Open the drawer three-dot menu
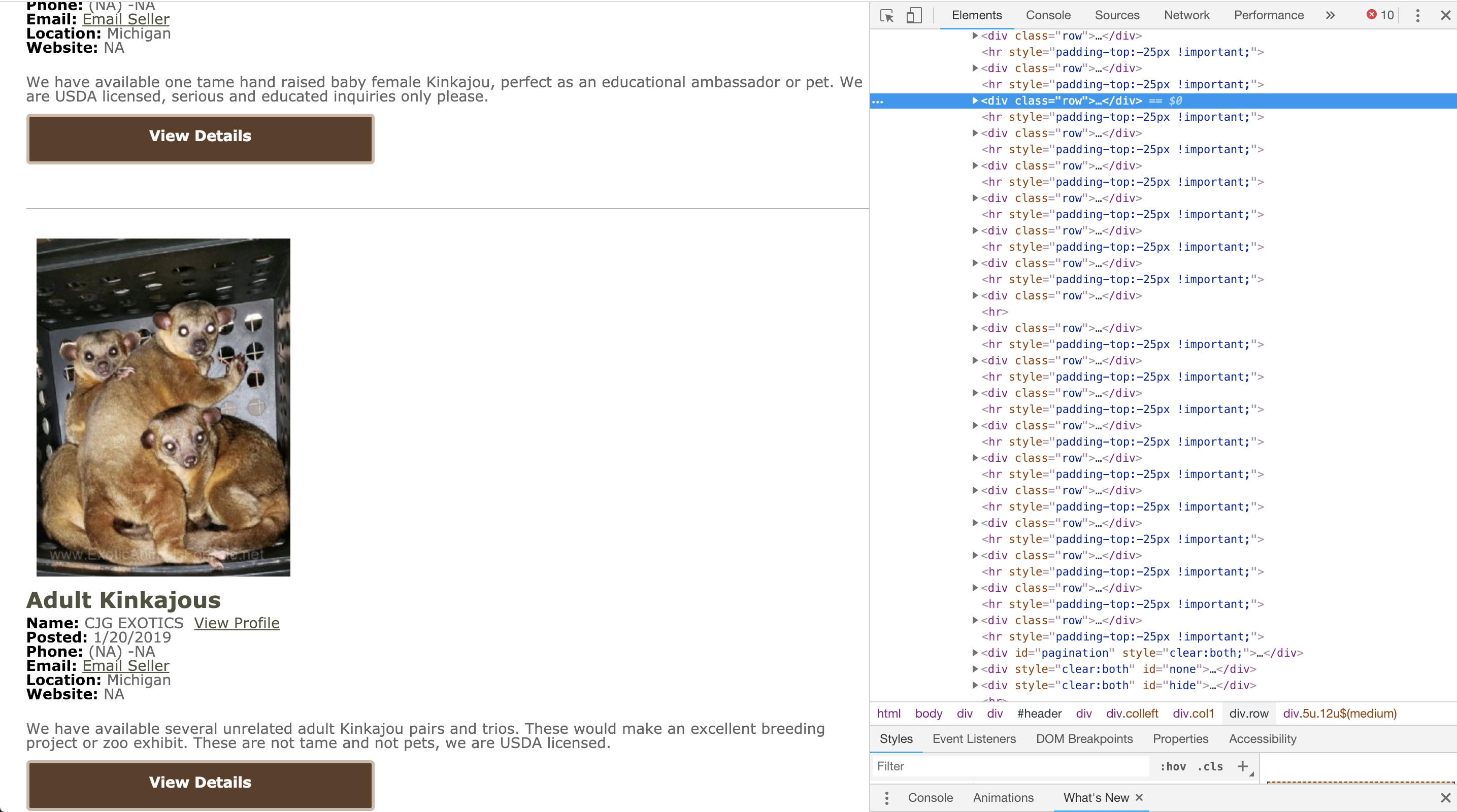 [x=886, y=797]
